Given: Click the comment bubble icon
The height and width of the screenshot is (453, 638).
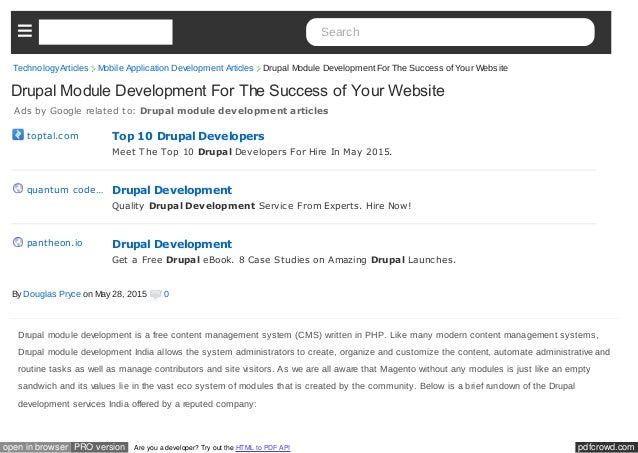Looking at the screenshot, I should coord(156,294).
